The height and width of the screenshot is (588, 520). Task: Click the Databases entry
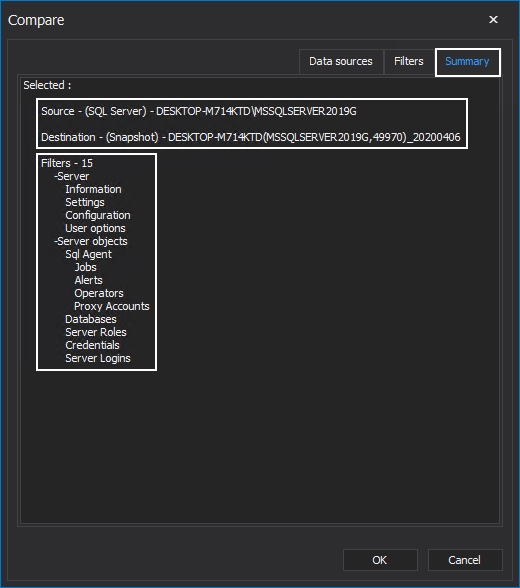pos(91,319)
